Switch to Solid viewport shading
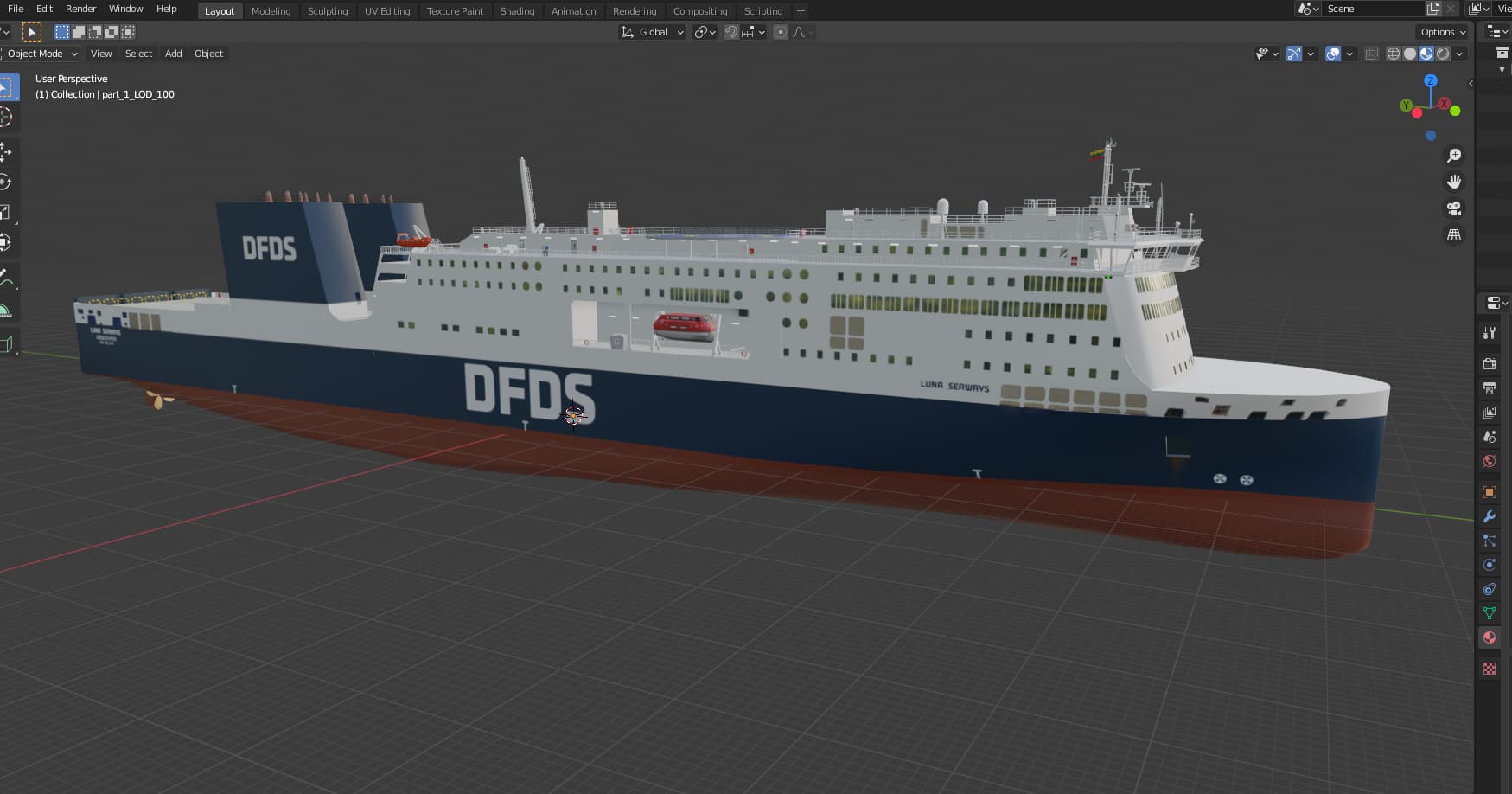This screenshot has height=794, width=1512. (1410, 54)
